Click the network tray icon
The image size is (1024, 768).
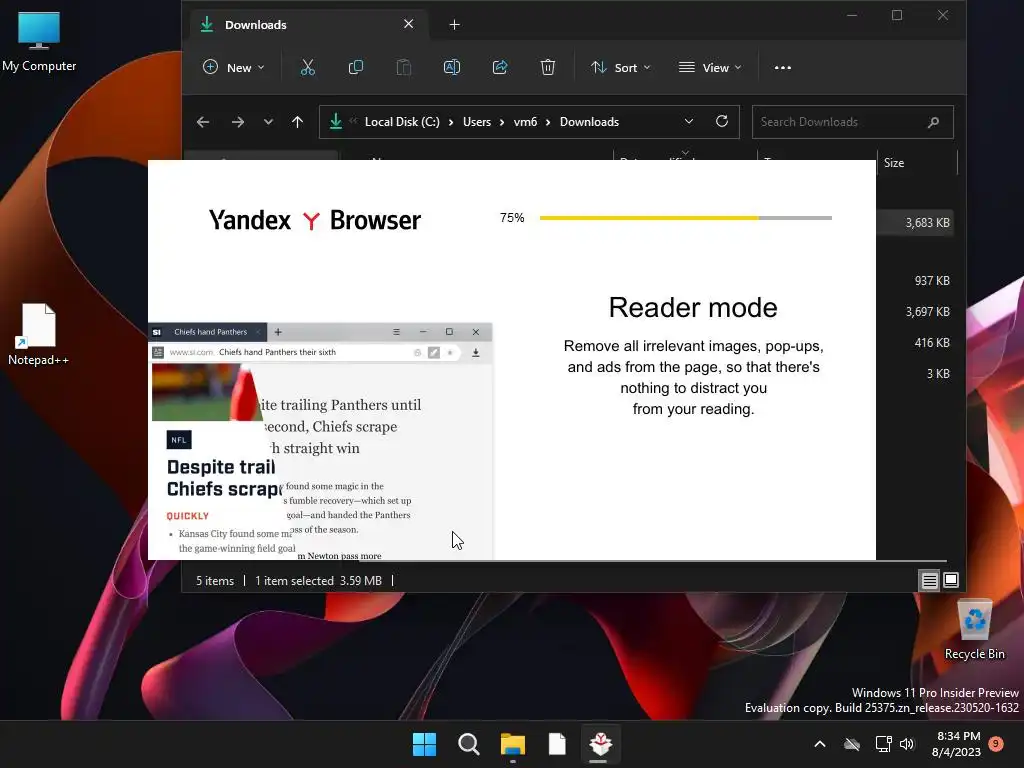pyautogui.click(x=883, y=744)
